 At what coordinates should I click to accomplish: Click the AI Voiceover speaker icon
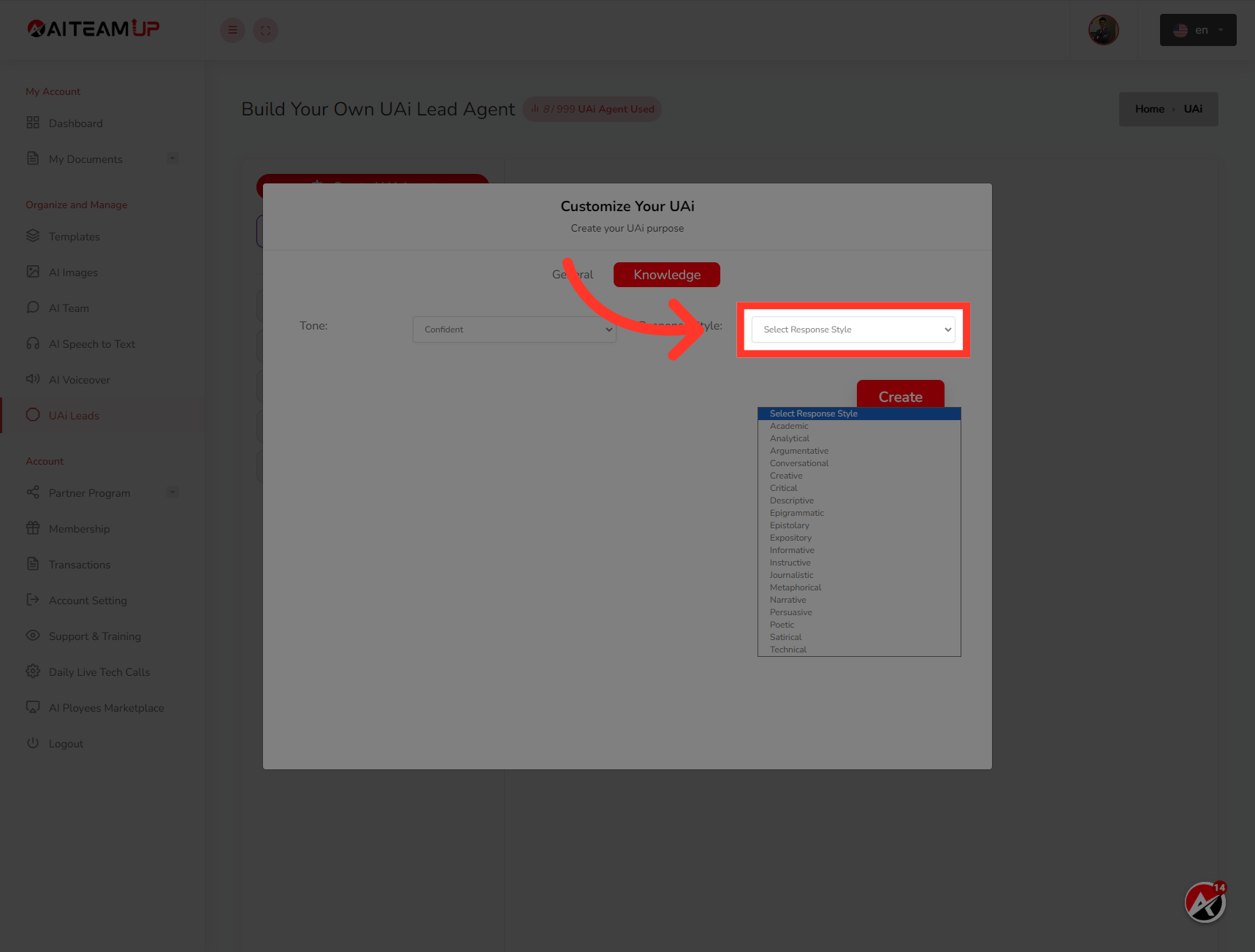(x=33, y=379)
